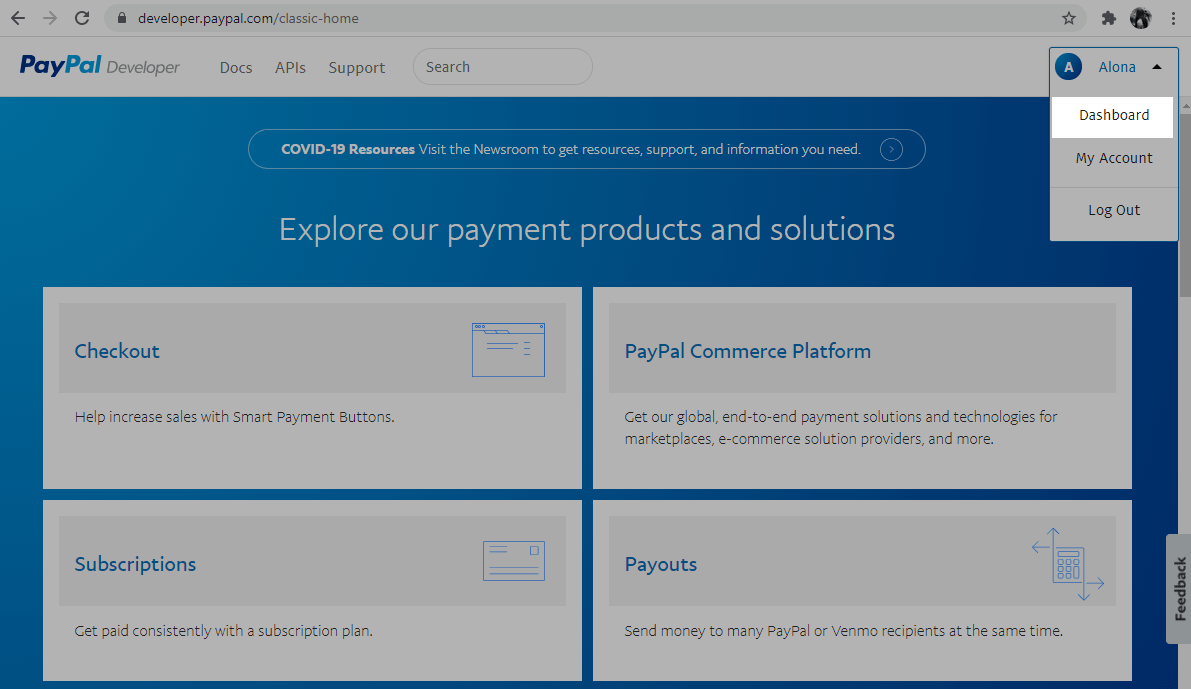Open the Chrome three-dot menu
This screenshot has width=1191, height=689.
(1173, 18)
